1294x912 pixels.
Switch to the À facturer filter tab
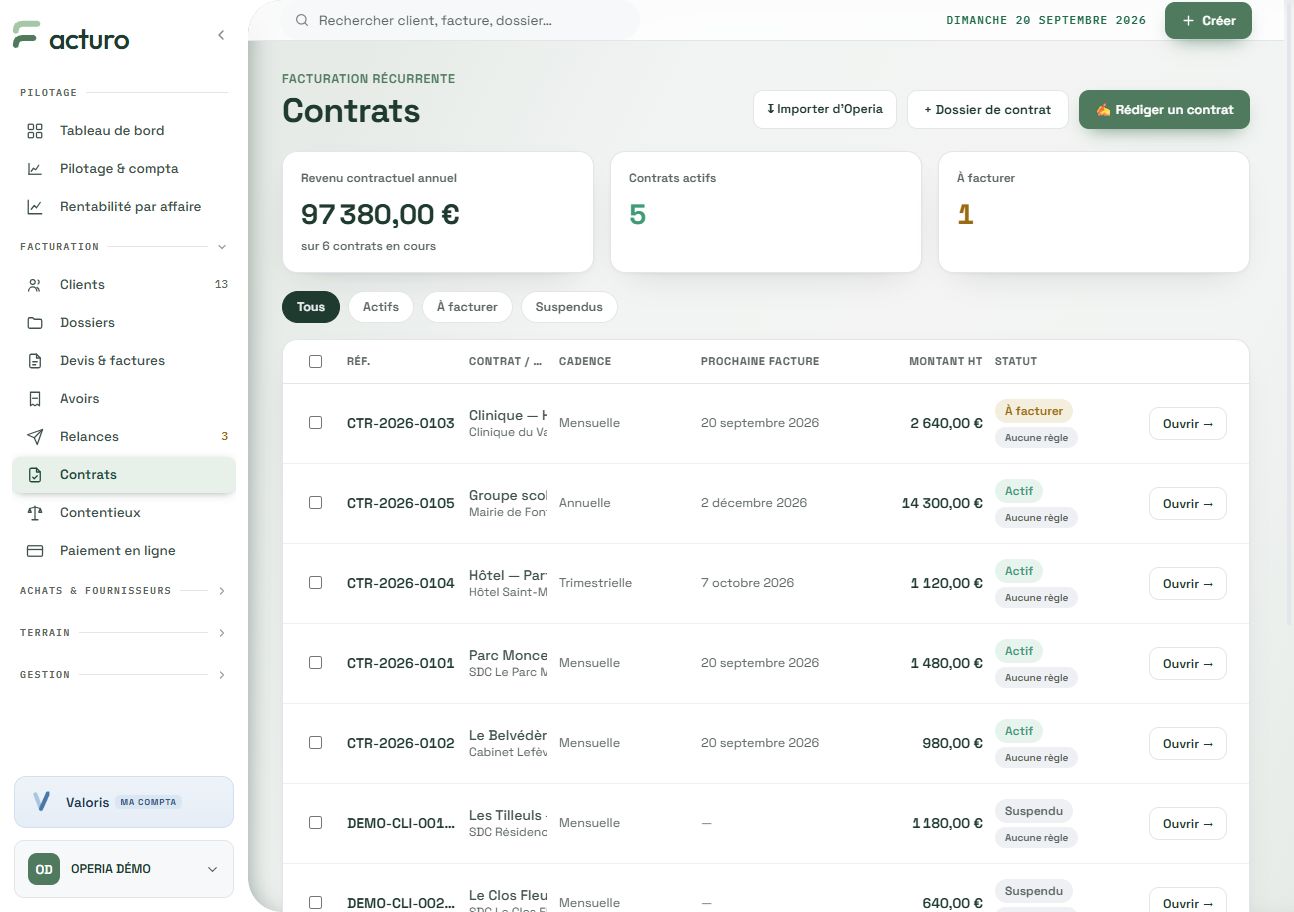tap(467, 307)
